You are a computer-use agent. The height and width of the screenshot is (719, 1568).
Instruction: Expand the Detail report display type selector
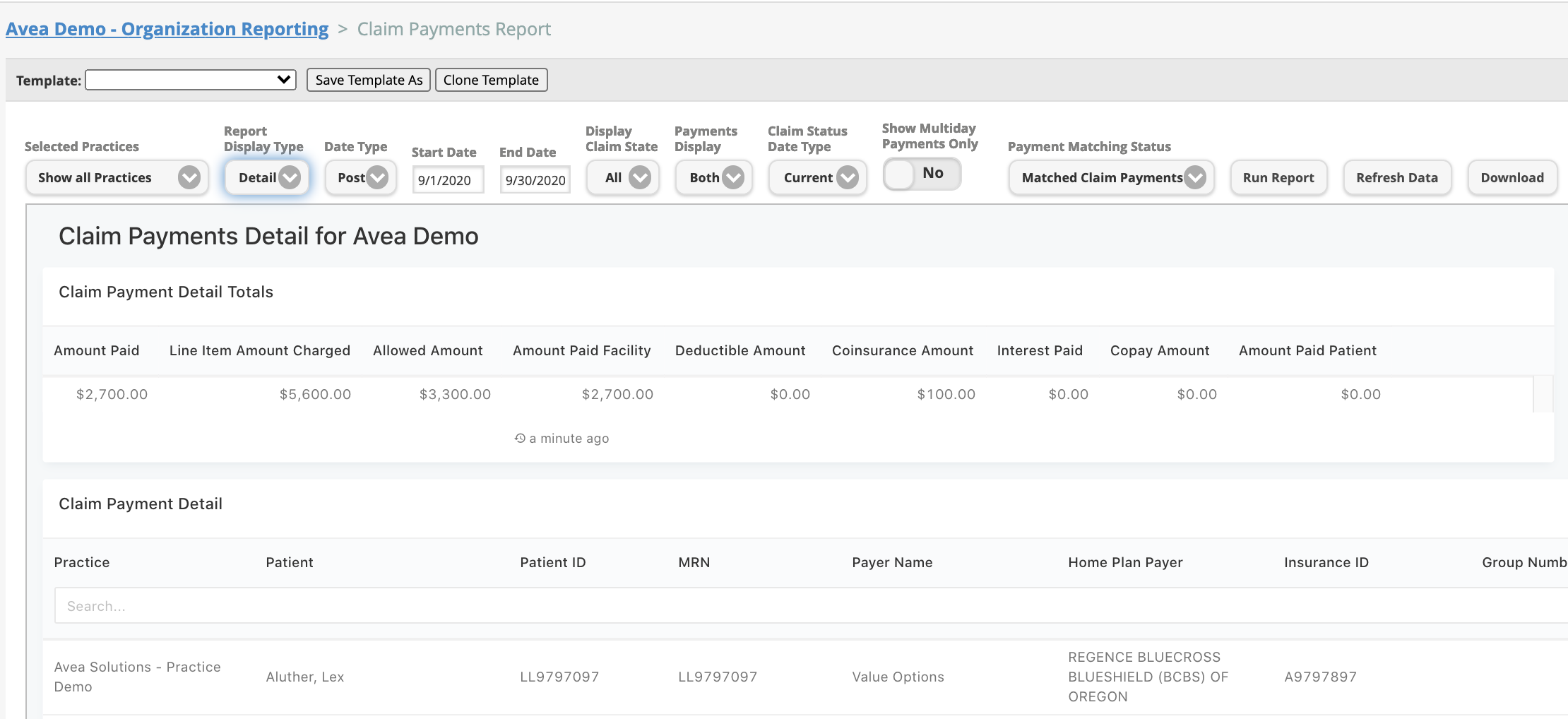click(266, 177)
